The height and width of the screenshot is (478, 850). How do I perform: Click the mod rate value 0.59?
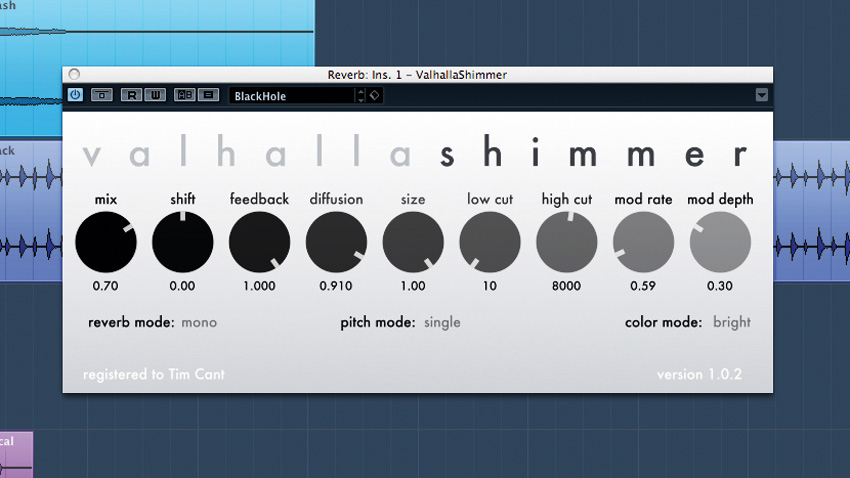coord(643,286)
